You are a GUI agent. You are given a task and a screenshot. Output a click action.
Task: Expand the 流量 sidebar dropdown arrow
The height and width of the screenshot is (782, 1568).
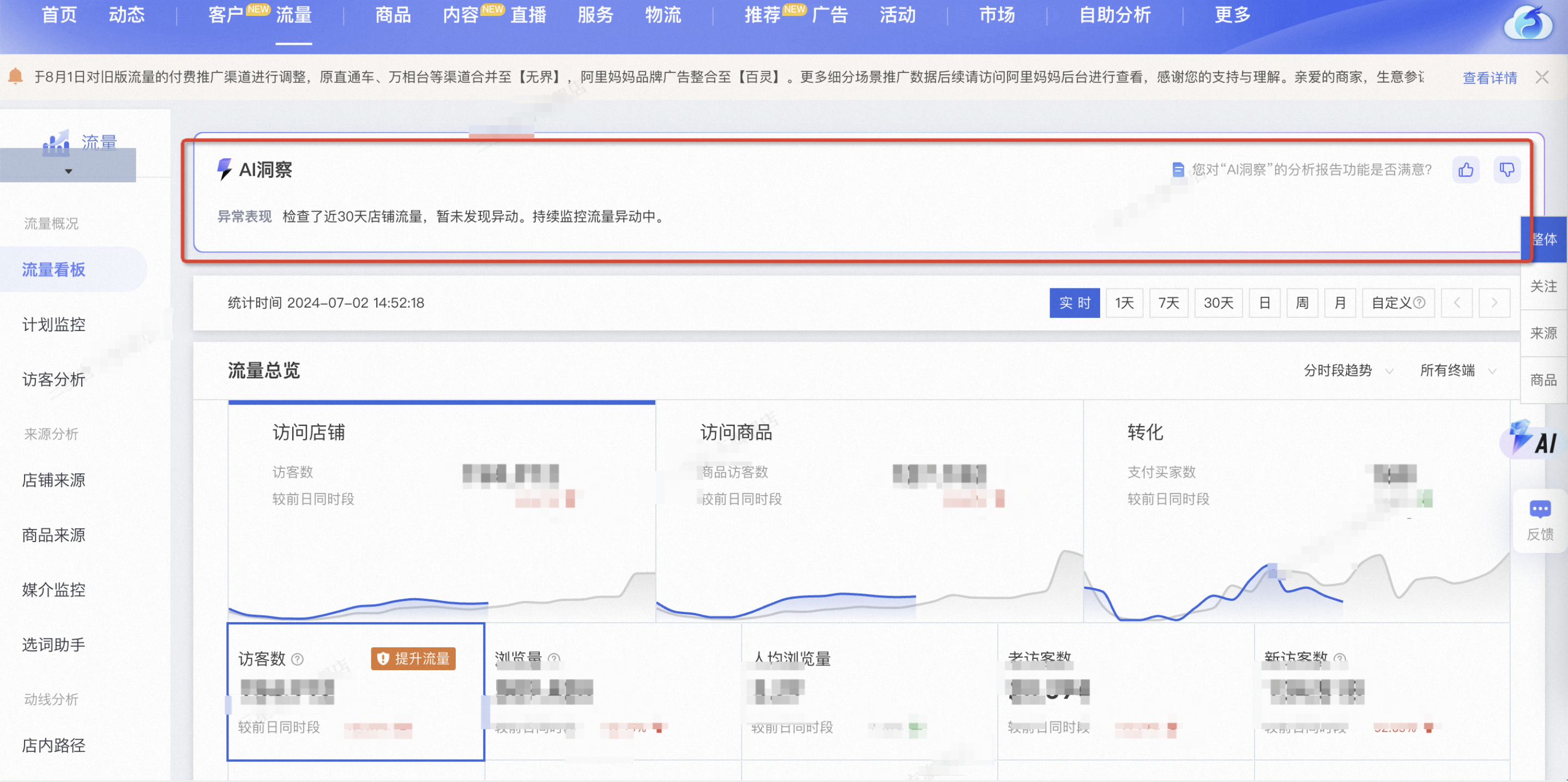[68, 171]
